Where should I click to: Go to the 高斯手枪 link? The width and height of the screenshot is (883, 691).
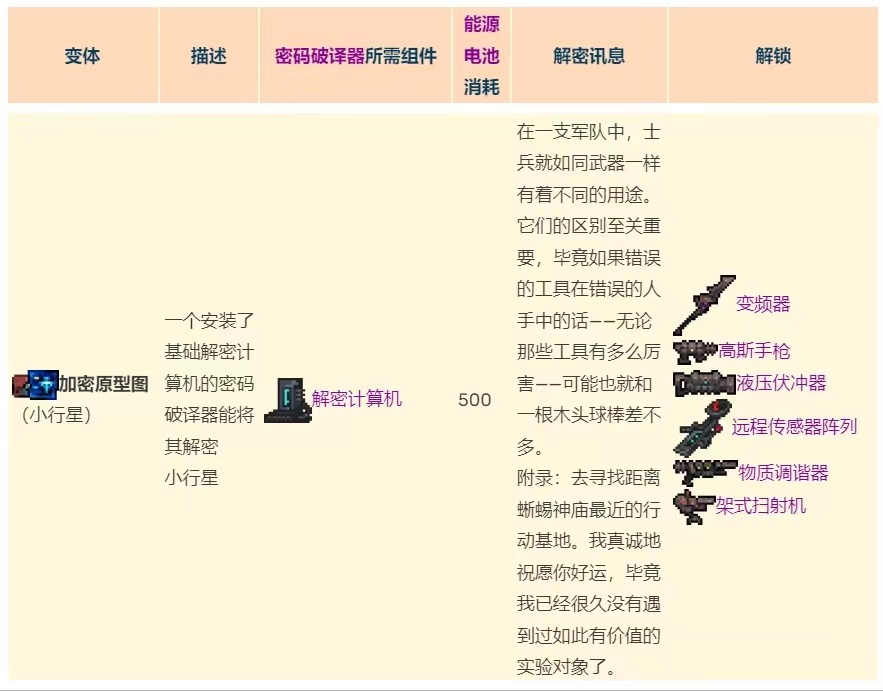[754, 351]
